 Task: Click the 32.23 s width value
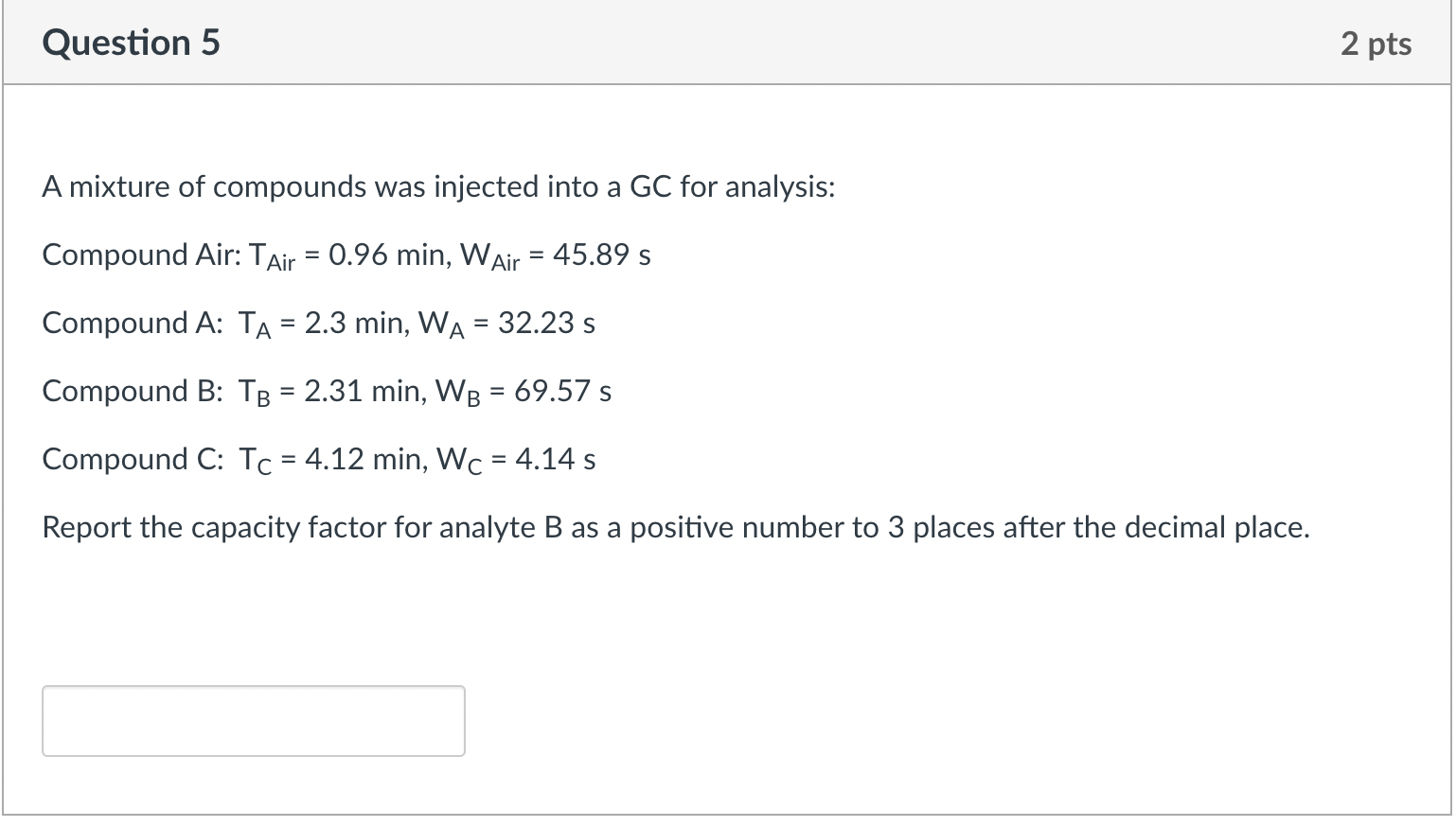546,324
